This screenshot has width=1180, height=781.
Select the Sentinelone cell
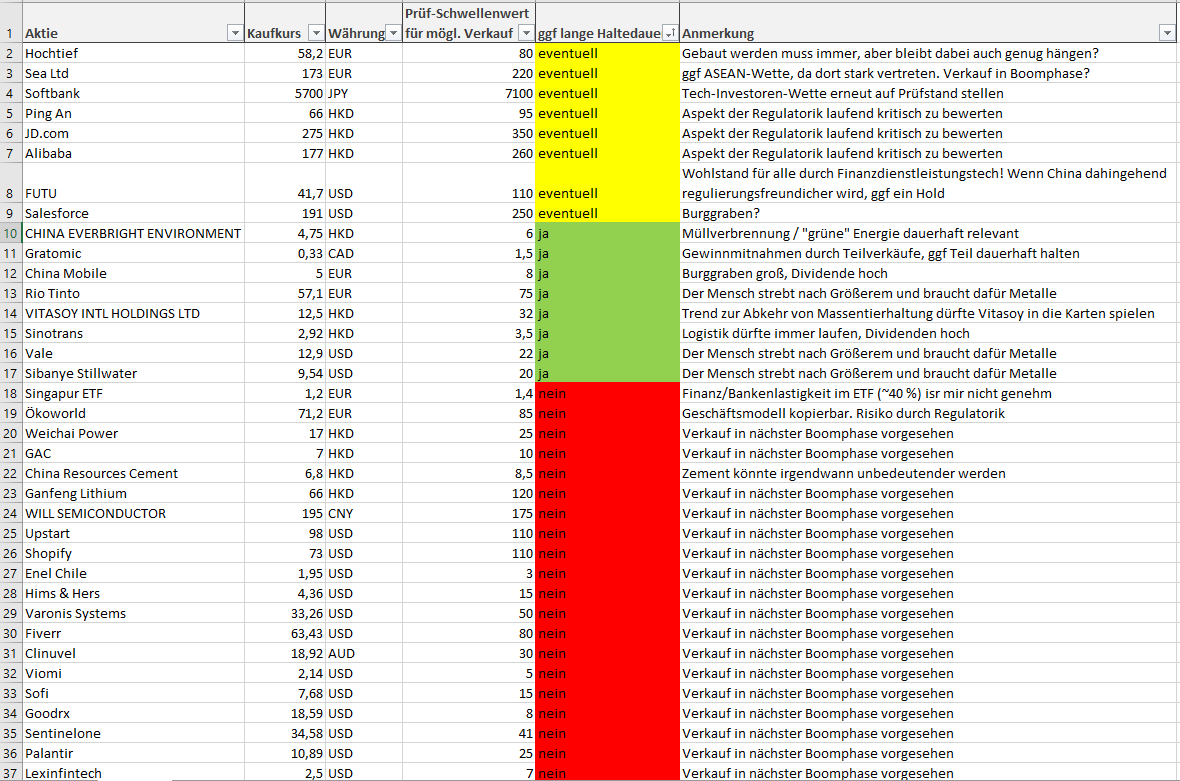[133, 734]
